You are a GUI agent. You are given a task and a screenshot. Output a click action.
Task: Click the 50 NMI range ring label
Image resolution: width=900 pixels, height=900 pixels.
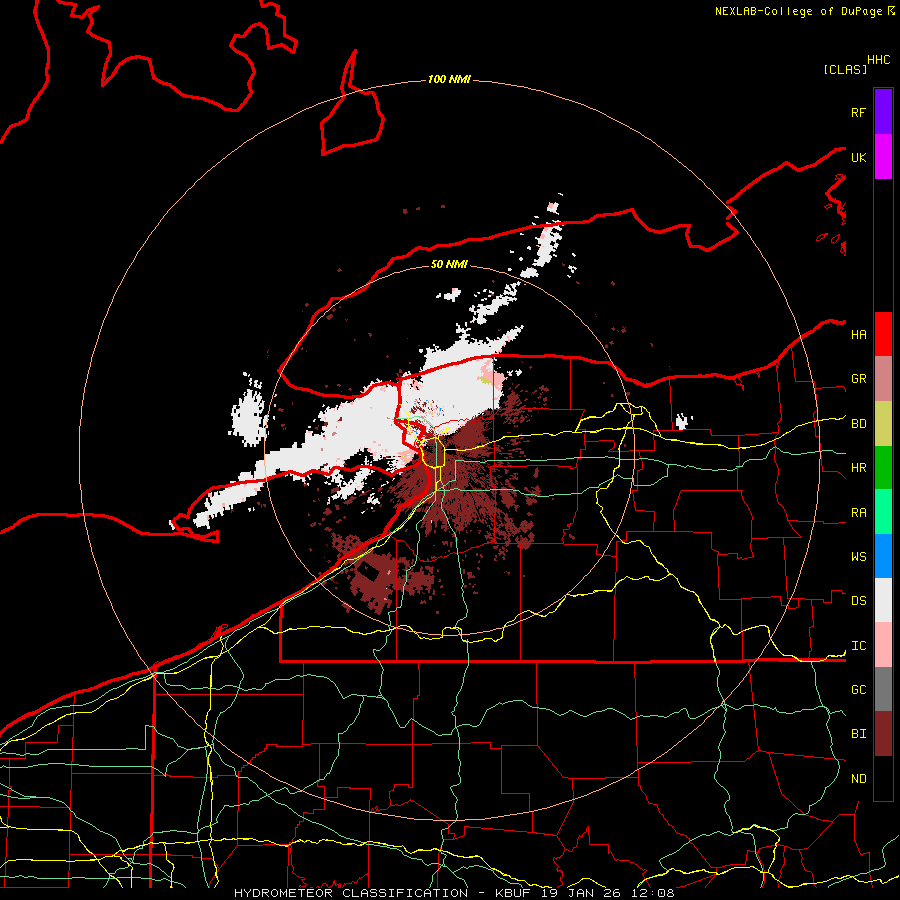click(449, 264)
